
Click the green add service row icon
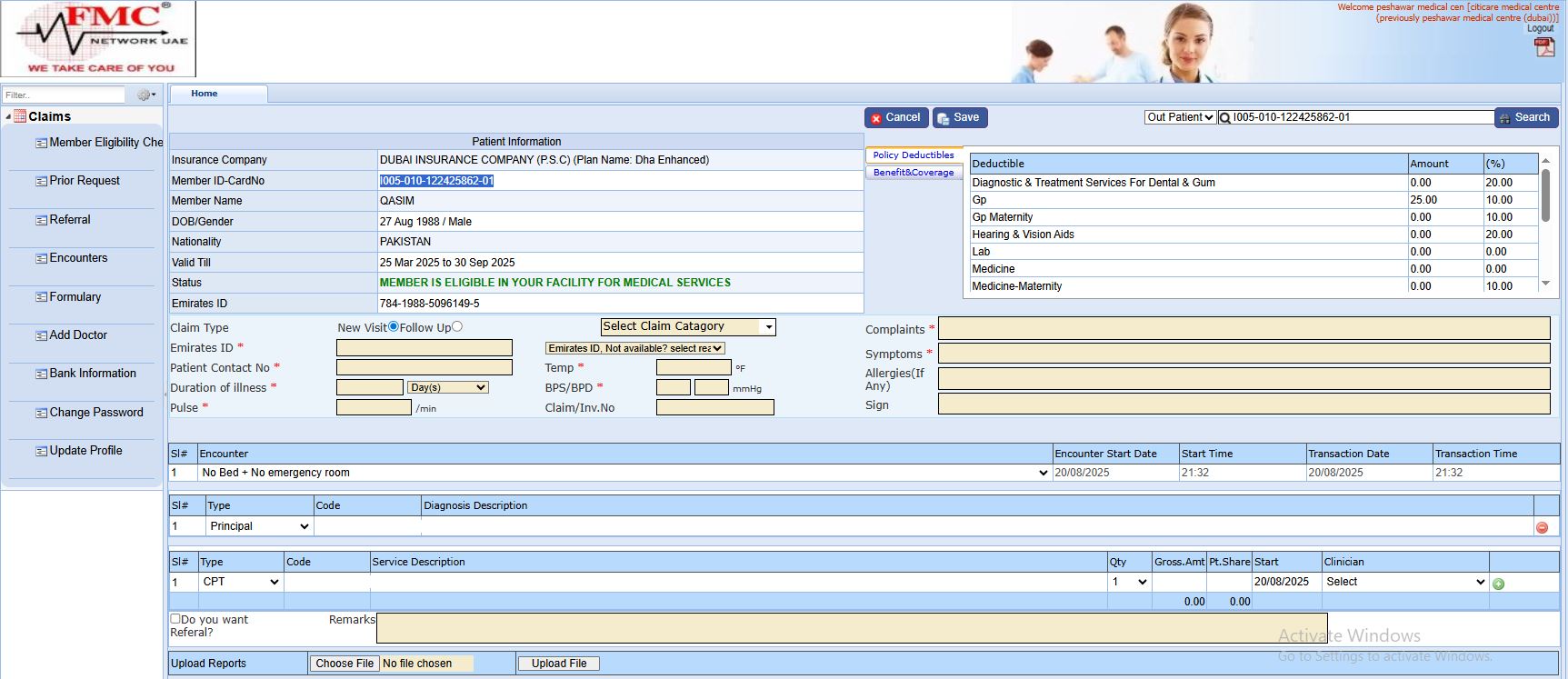pyautogui.click(x=1498, y=584)
